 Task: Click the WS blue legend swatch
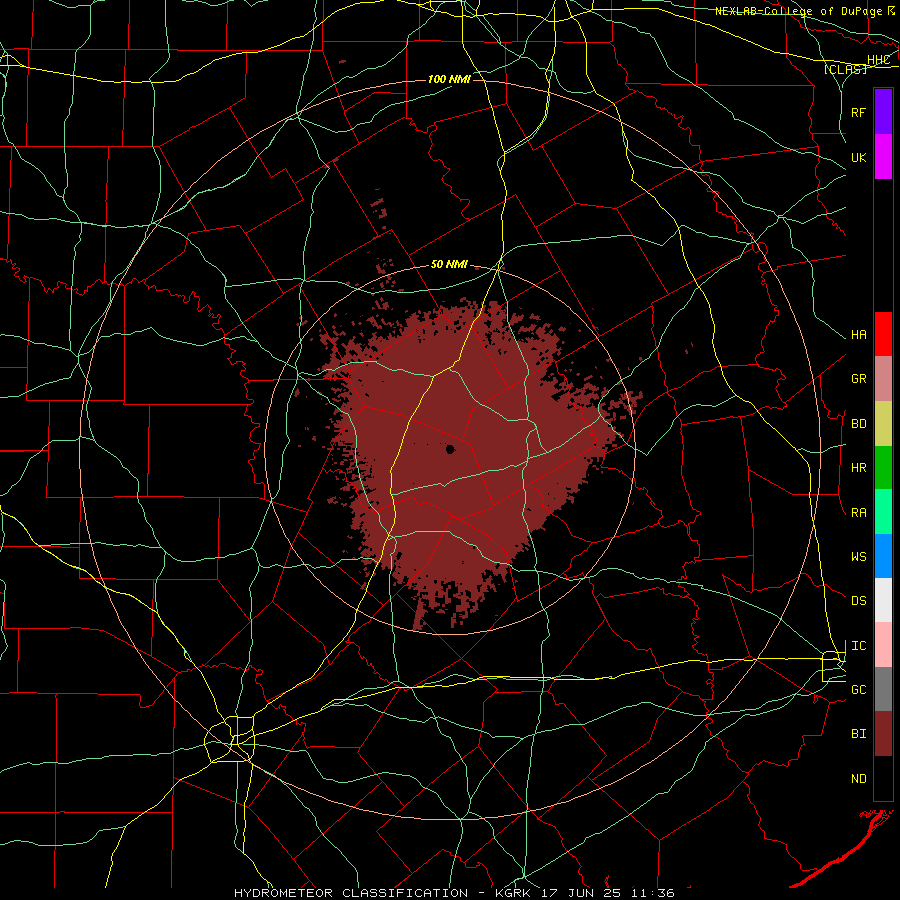pyautogui.click(x=883, y=556)
